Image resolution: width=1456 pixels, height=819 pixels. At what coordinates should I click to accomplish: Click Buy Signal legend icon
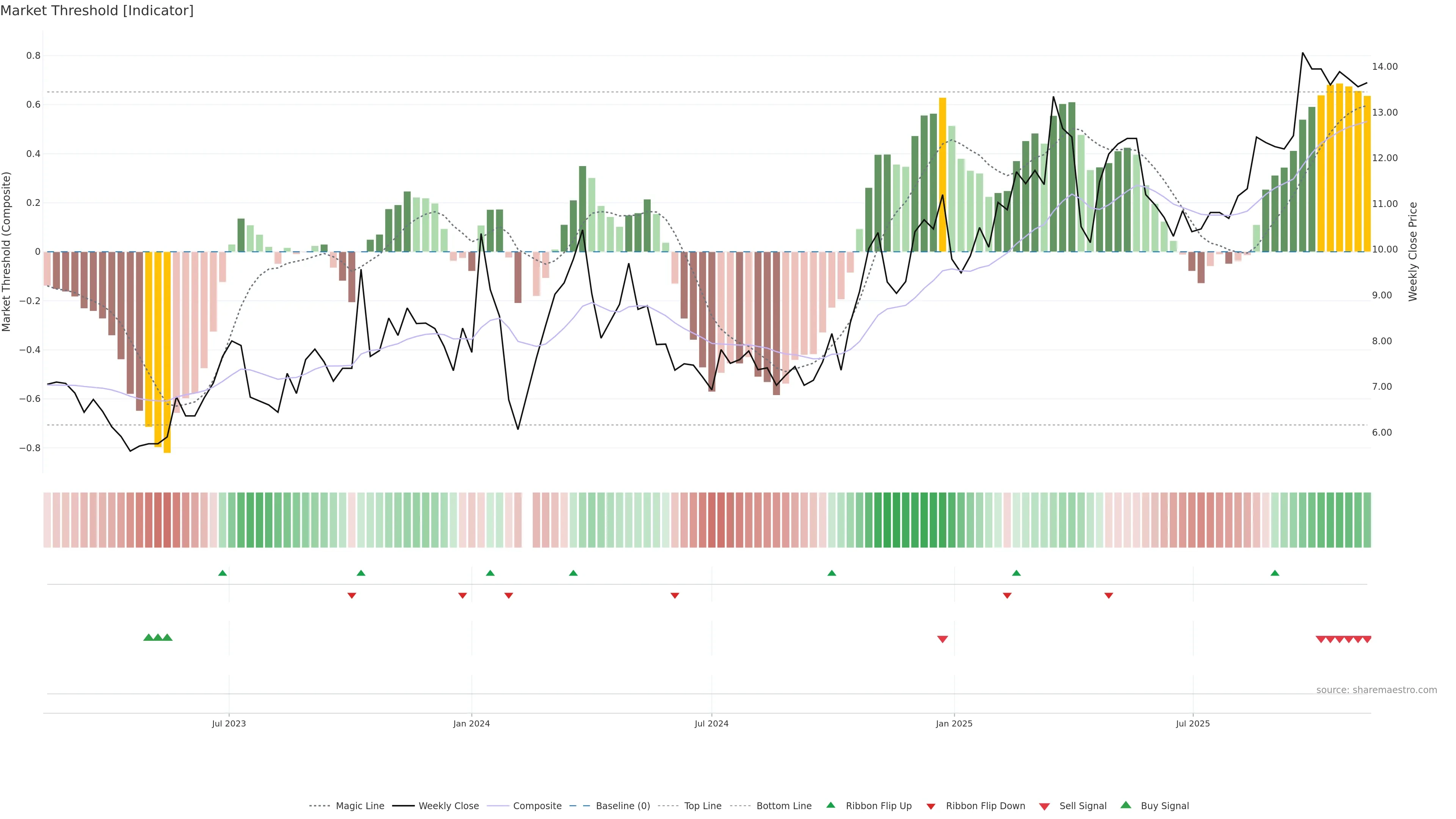pyautogui.click(x=1126, y=805)
